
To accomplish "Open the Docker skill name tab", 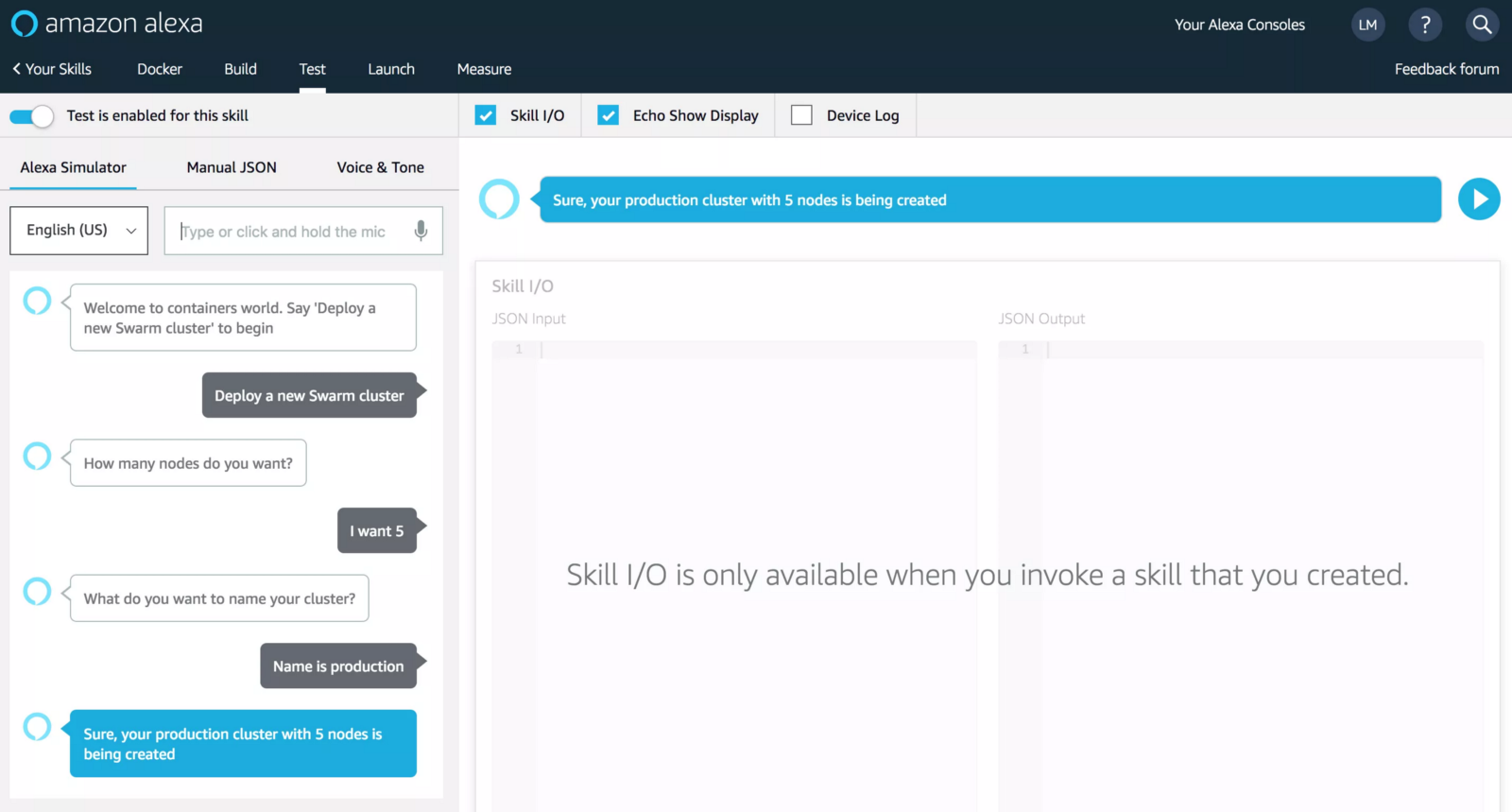I will click(160, 69).
